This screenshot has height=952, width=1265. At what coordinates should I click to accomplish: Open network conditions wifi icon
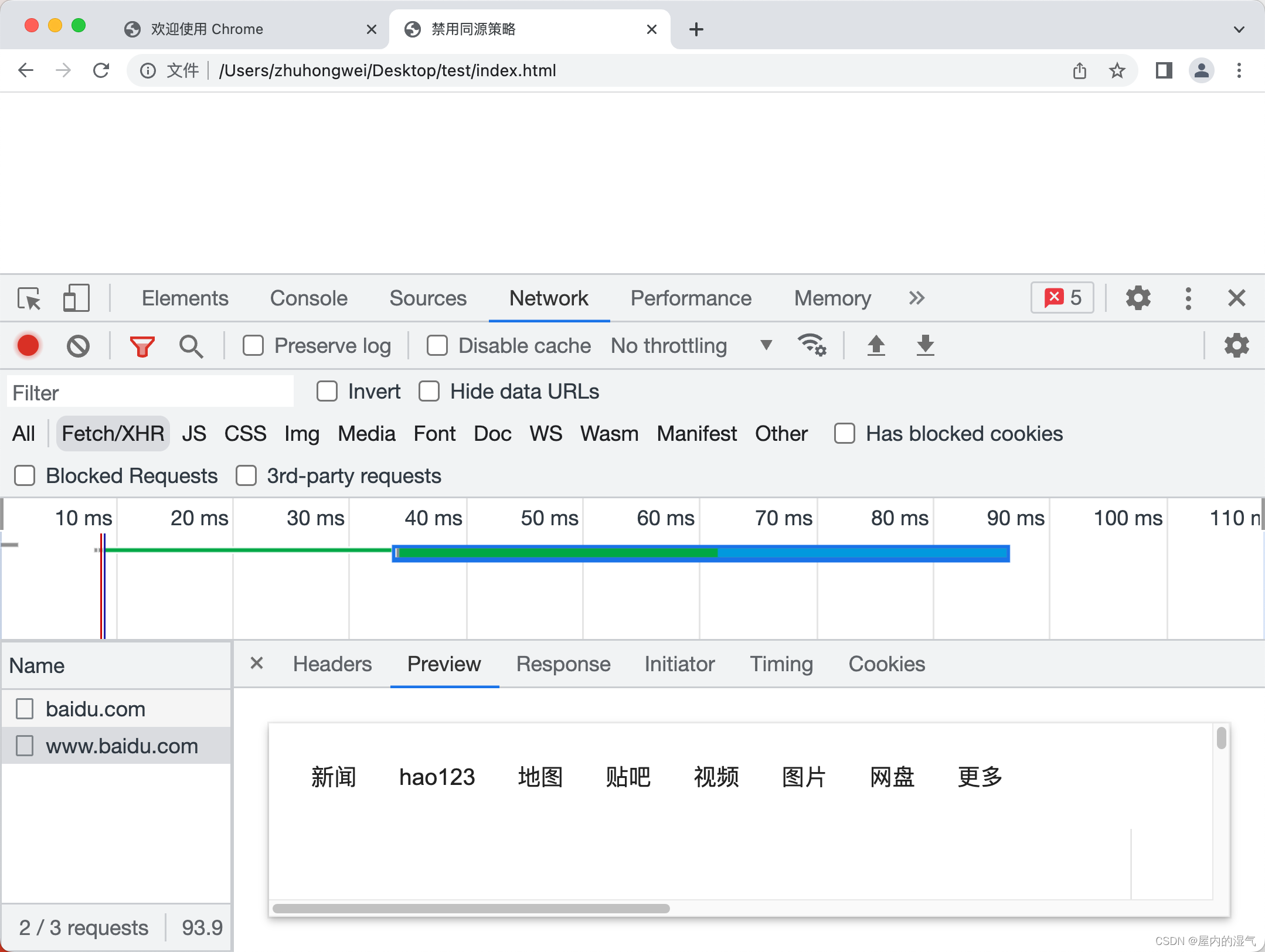(812, 345)
